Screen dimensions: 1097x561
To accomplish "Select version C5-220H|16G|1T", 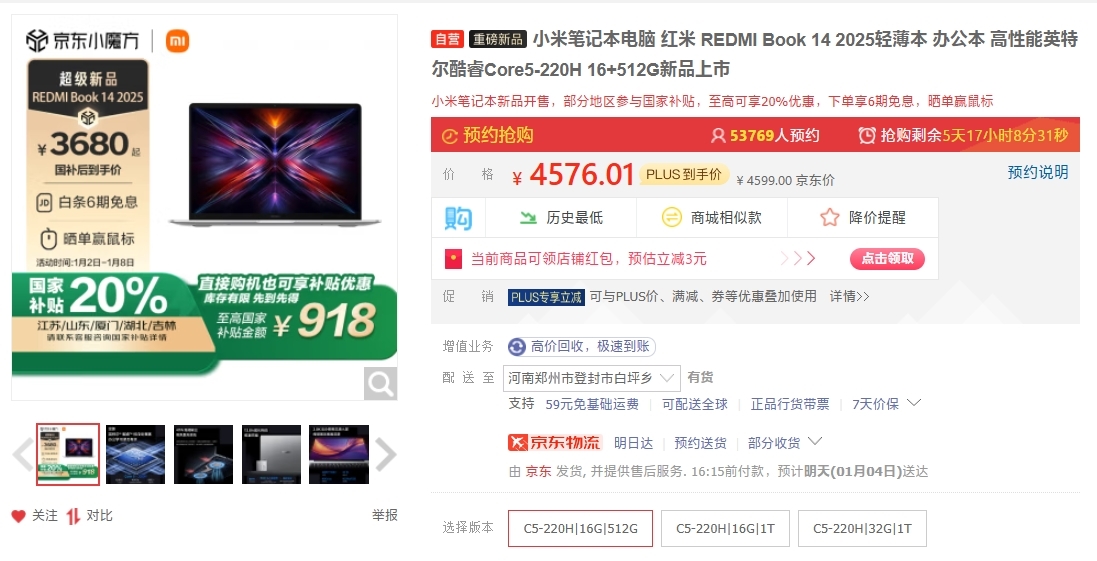I will pos(726,528).
